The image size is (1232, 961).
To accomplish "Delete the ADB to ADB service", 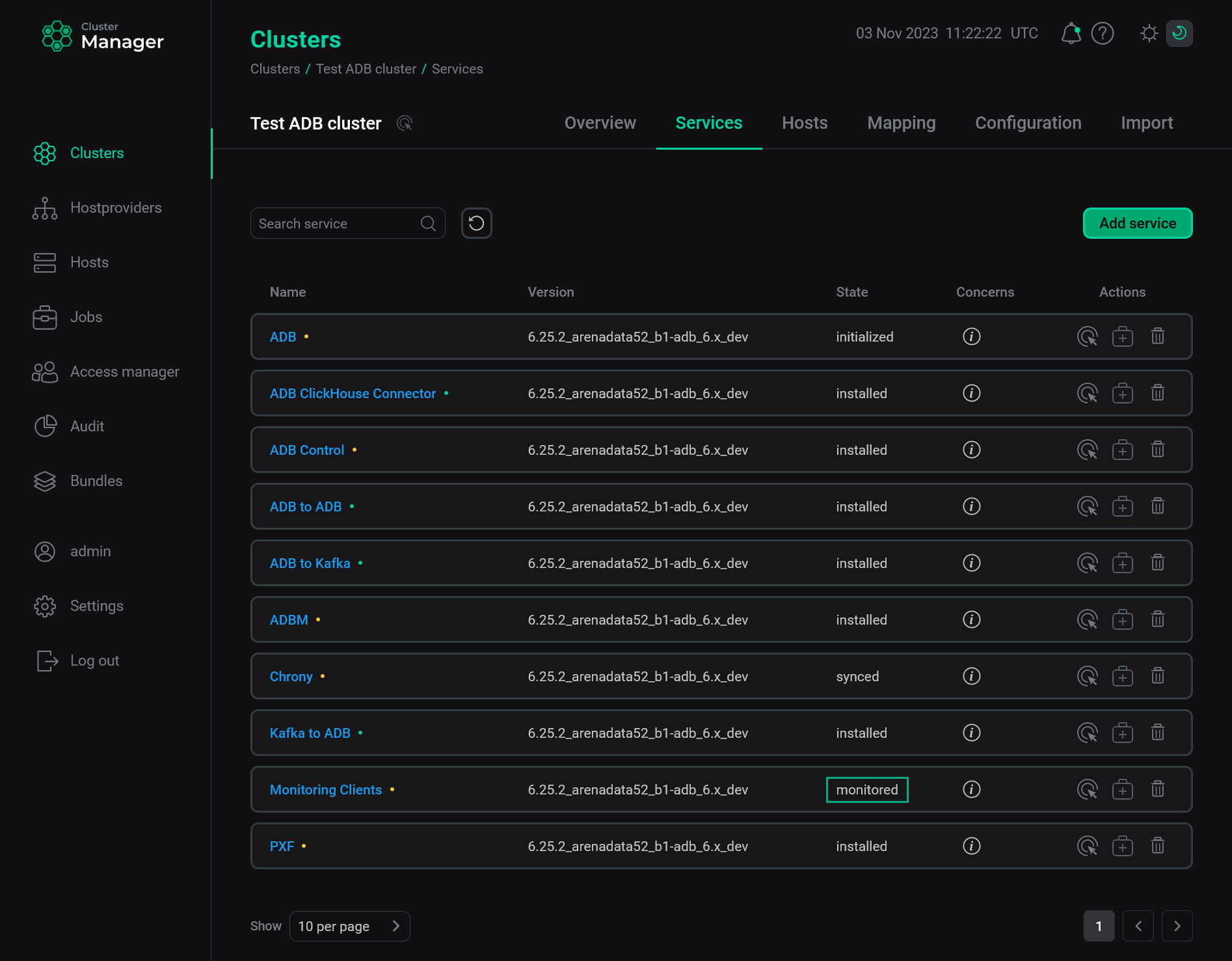I will (x=1158, y=506).
